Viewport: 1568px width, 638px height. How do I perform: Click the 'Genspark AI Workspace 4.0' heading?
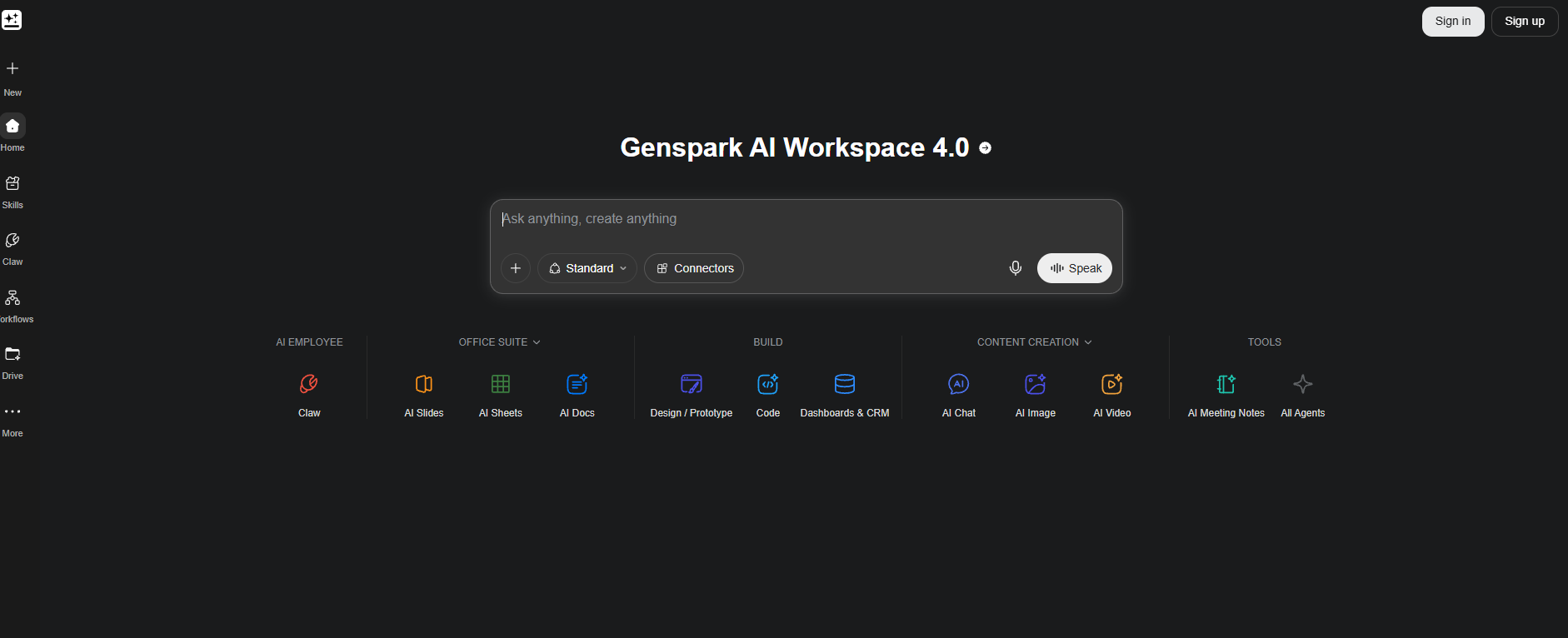pos(795,147)
